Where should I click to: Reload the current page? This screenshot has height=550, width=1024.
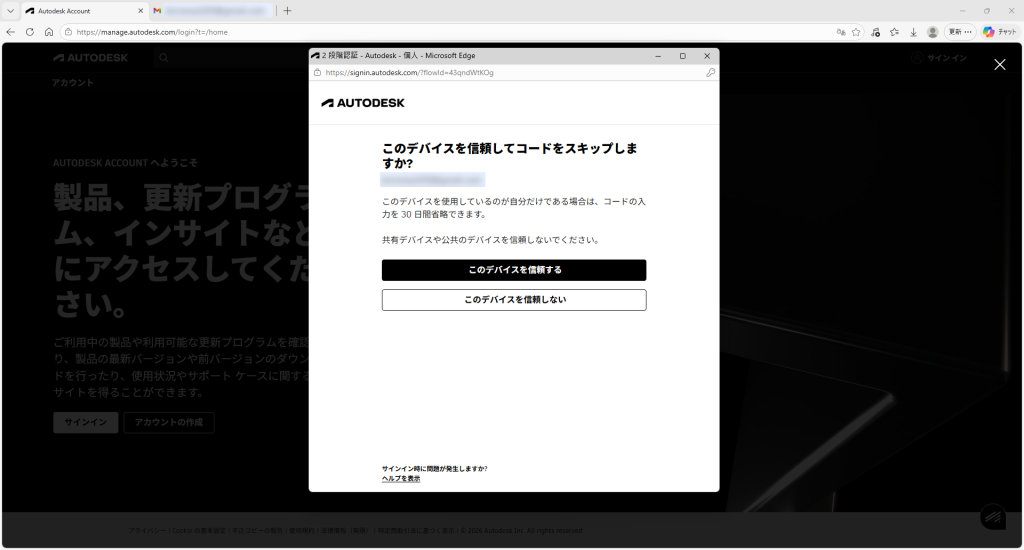tap(30, 32)
